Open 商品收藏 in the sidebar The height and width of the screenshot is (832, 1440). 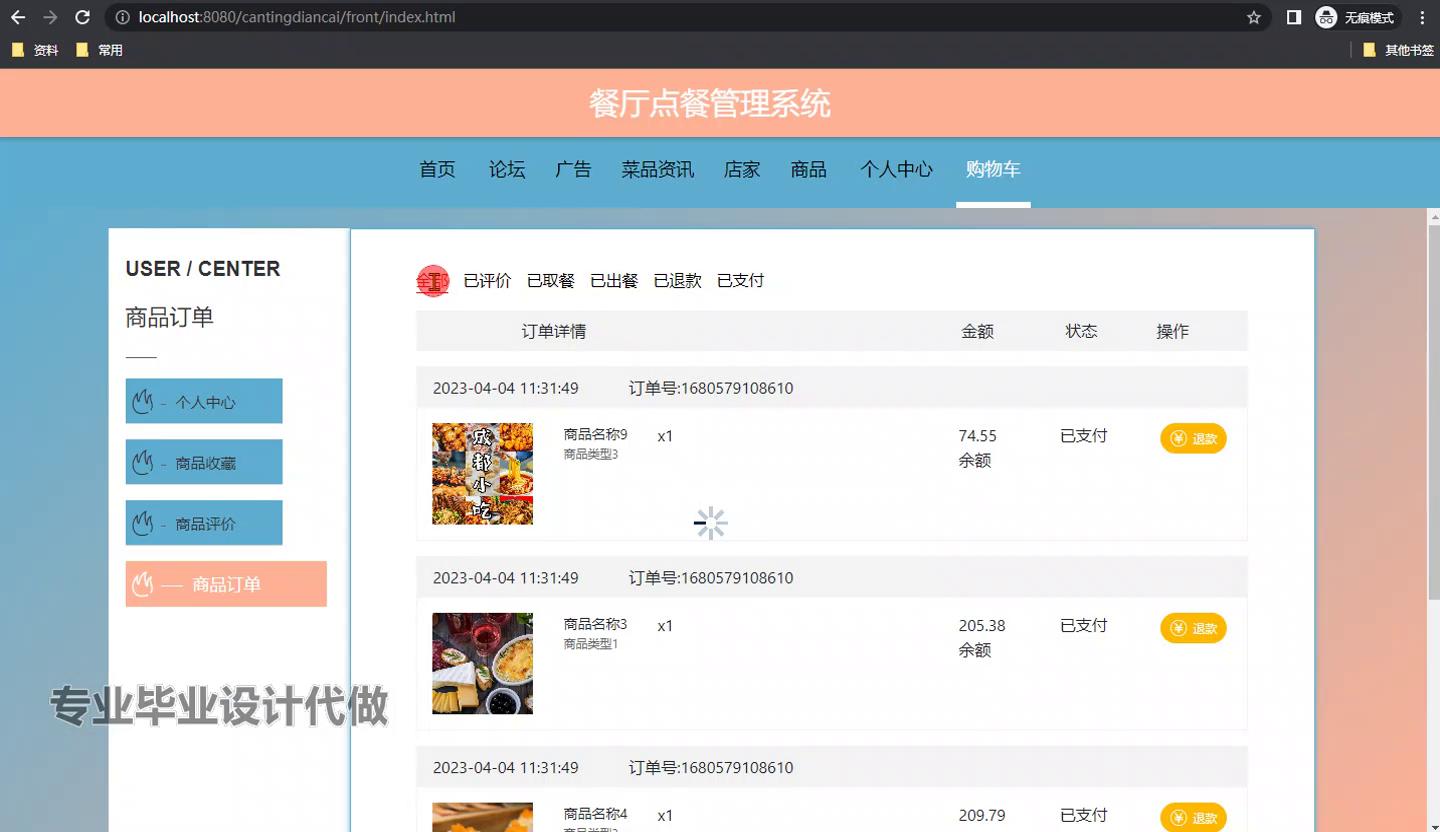coord(204,462)
